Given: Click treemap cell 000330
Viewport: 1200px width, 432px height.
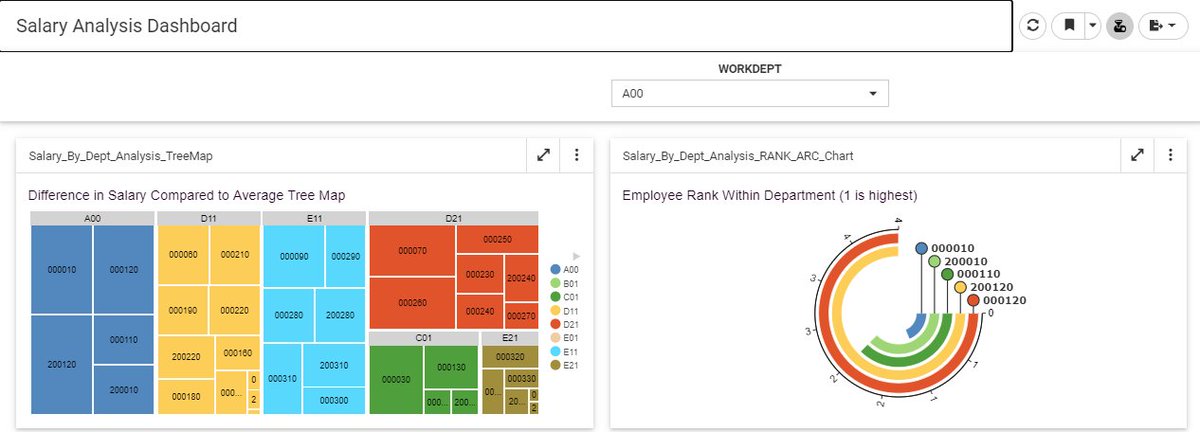Looking at the screenshot, I should 522,379.
